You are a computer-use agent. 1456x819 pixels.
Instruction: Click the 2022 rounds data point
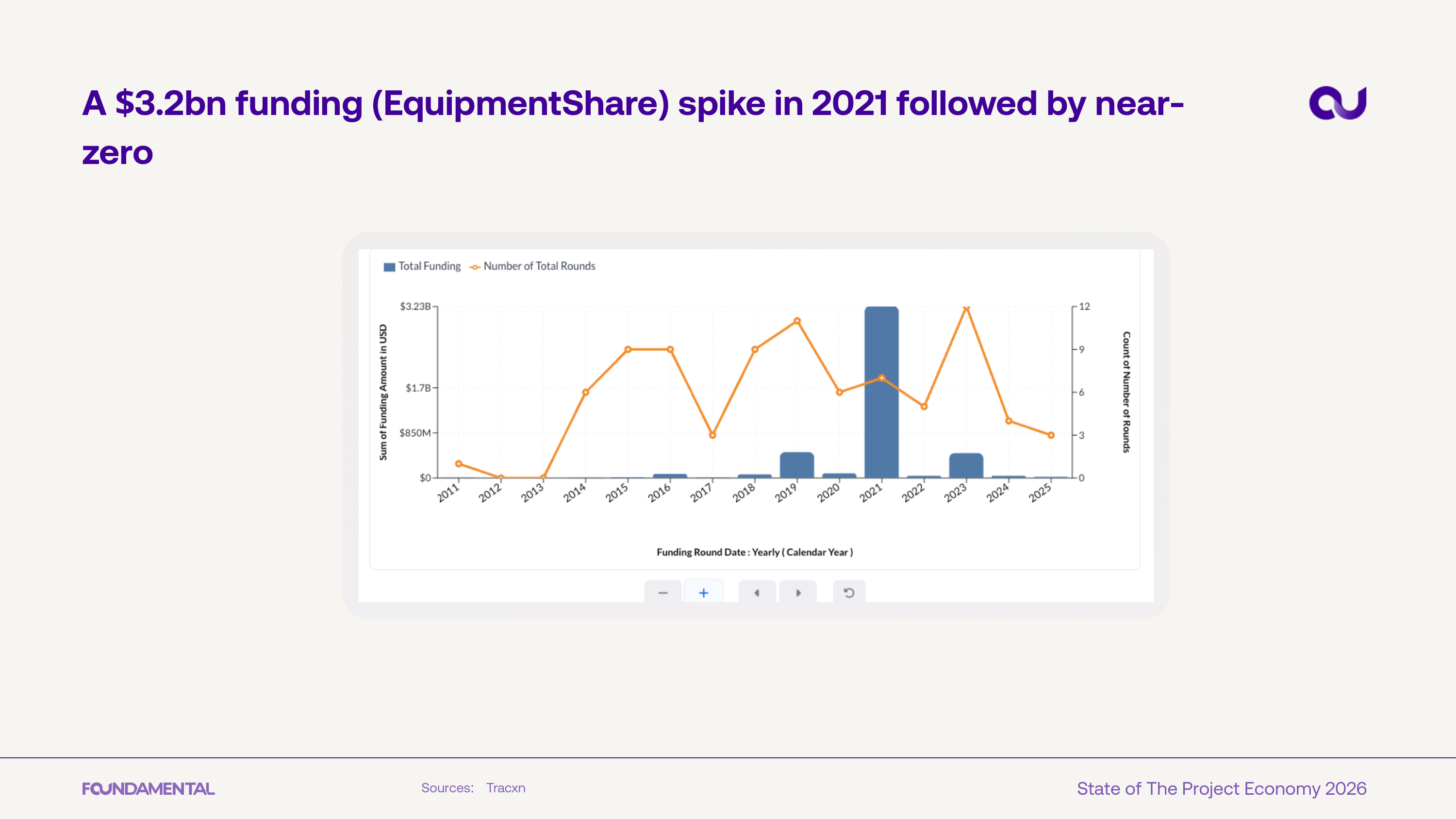pos(924,407)
